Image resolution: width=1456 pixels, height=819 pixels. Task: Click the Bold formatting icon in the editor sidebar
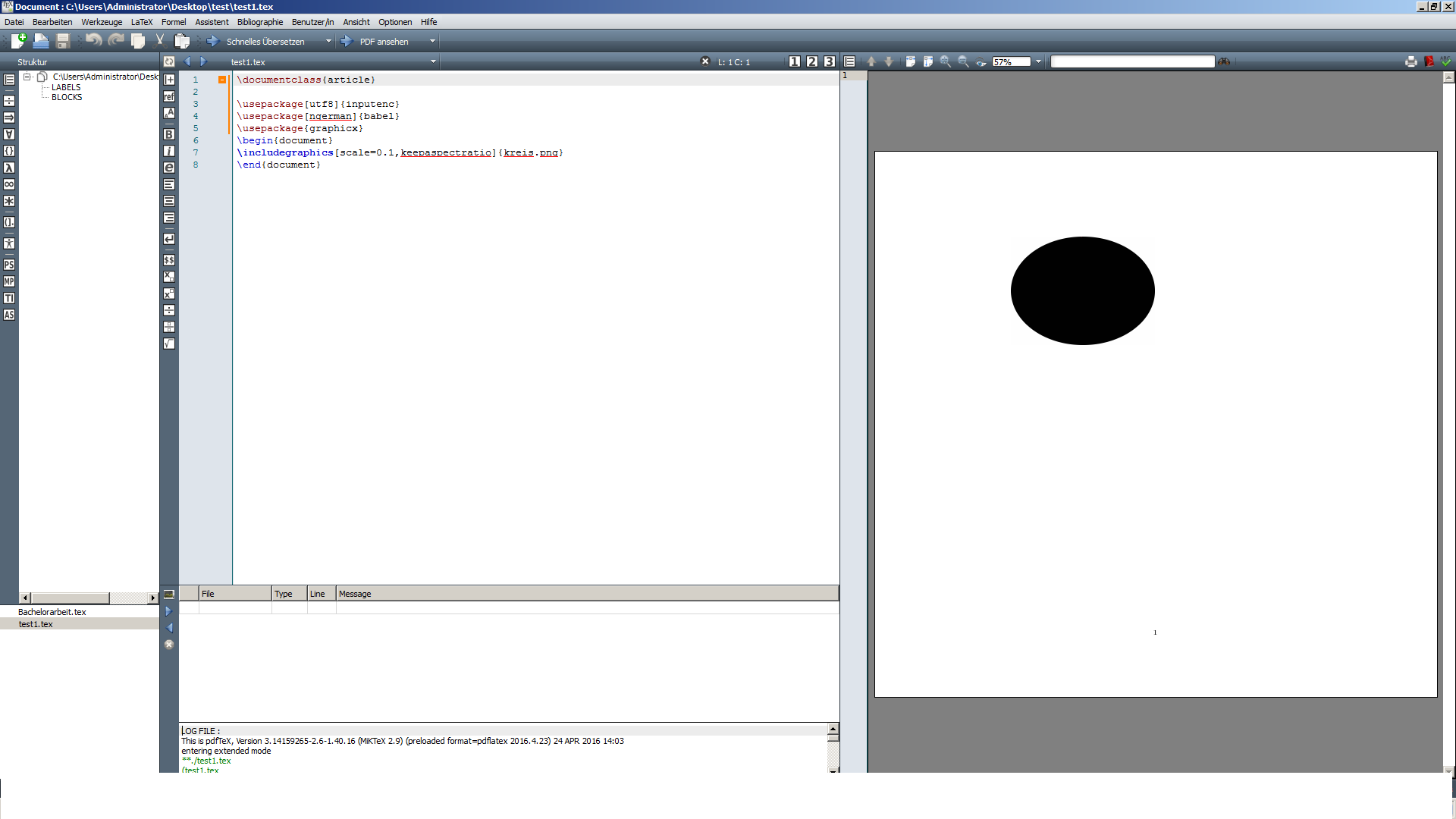pyautogui.click(x=169, y=134)
